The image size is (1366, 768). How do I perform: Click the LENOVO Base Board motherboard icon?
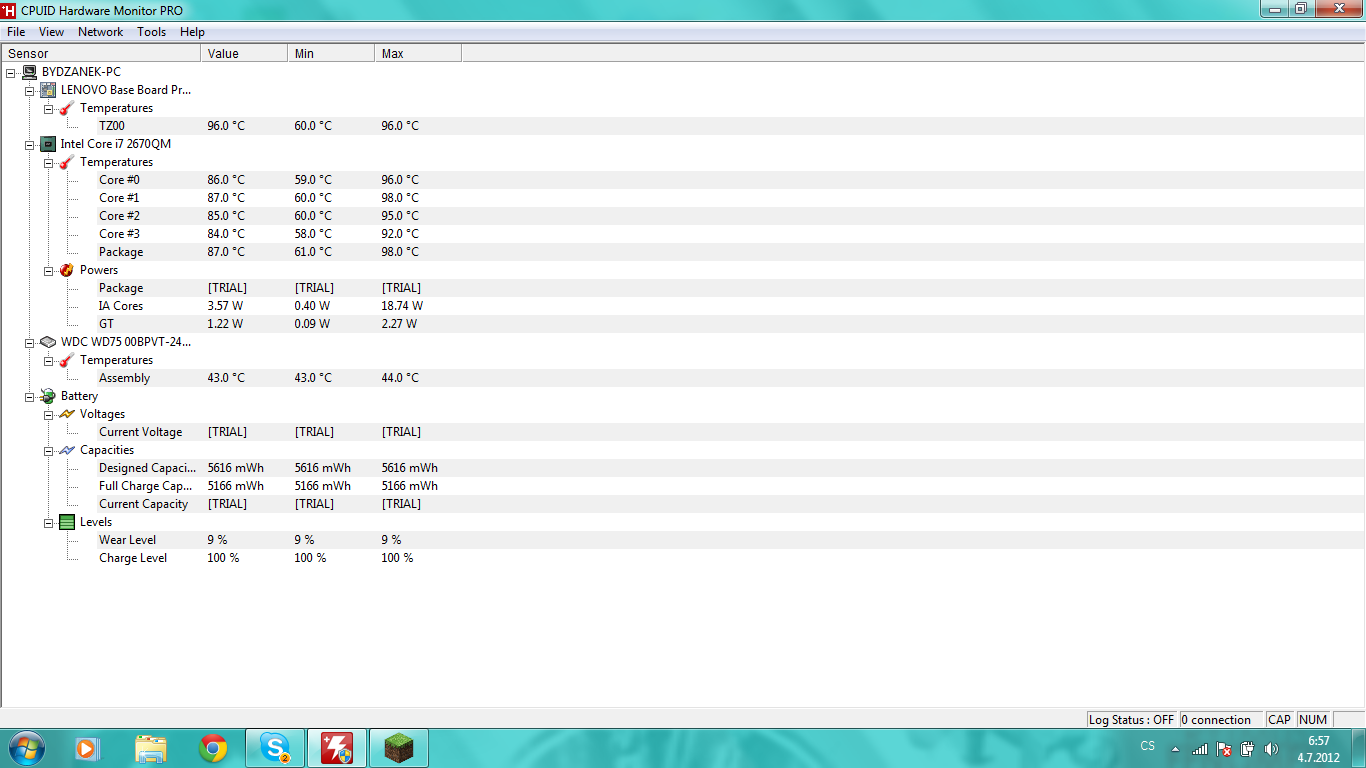click(48, 90)
